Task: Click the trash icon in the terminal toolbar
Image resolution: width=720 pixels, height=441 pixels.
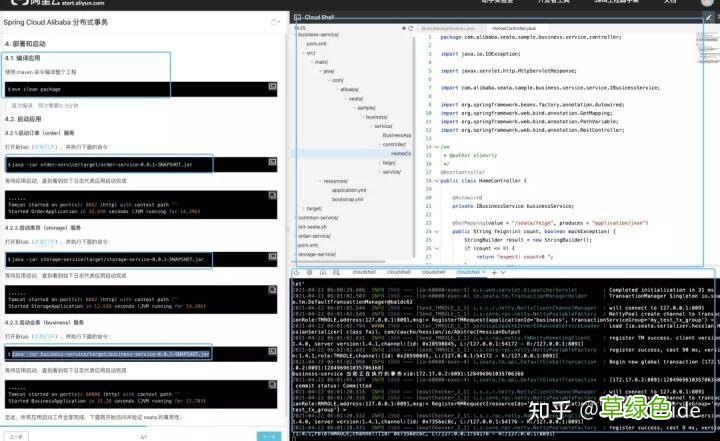Action: coord(309,272)
